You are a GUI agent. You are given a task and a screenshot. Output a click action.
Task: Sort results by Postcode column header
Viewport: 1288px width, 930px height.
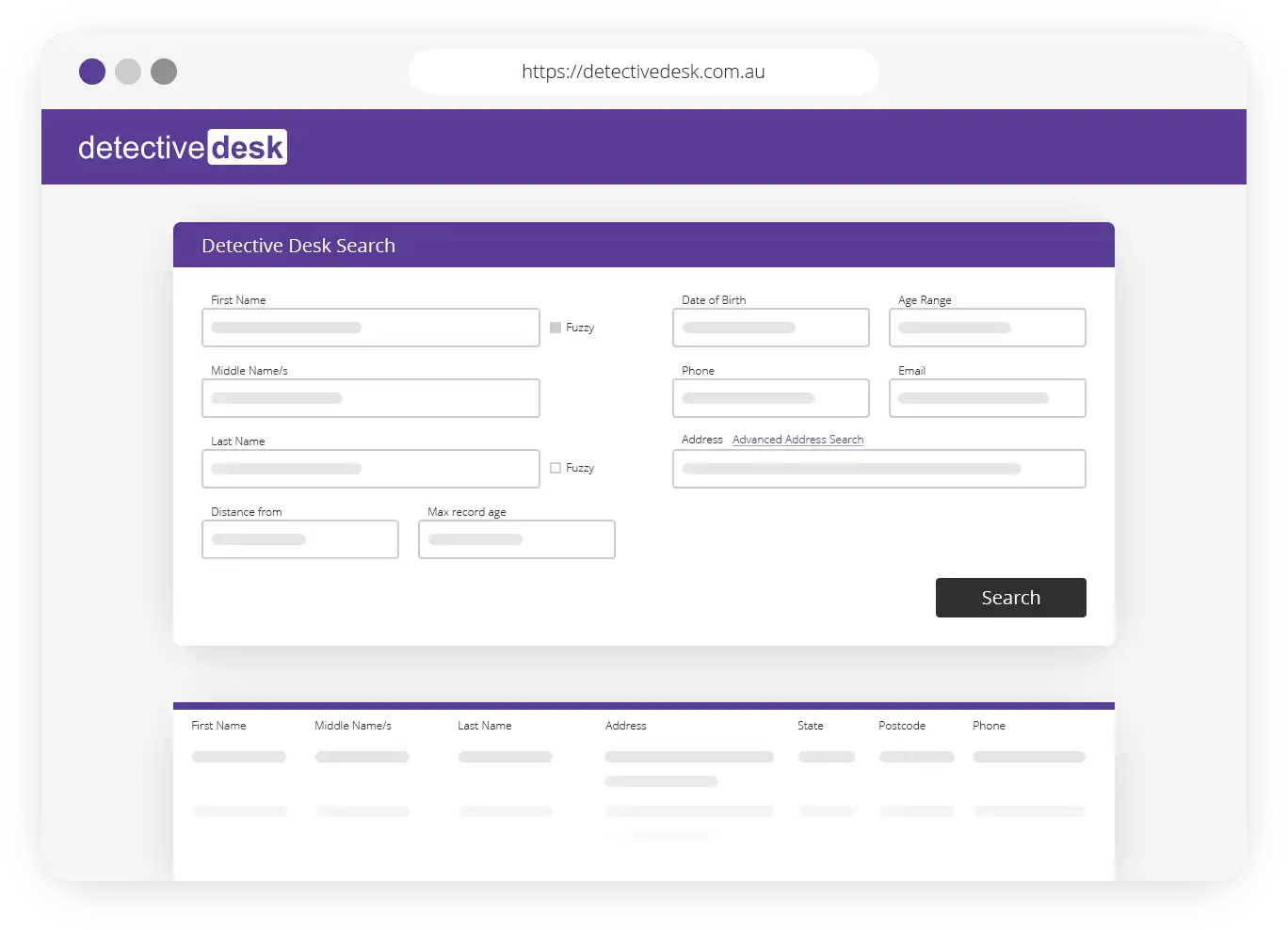tap(902, 726)
